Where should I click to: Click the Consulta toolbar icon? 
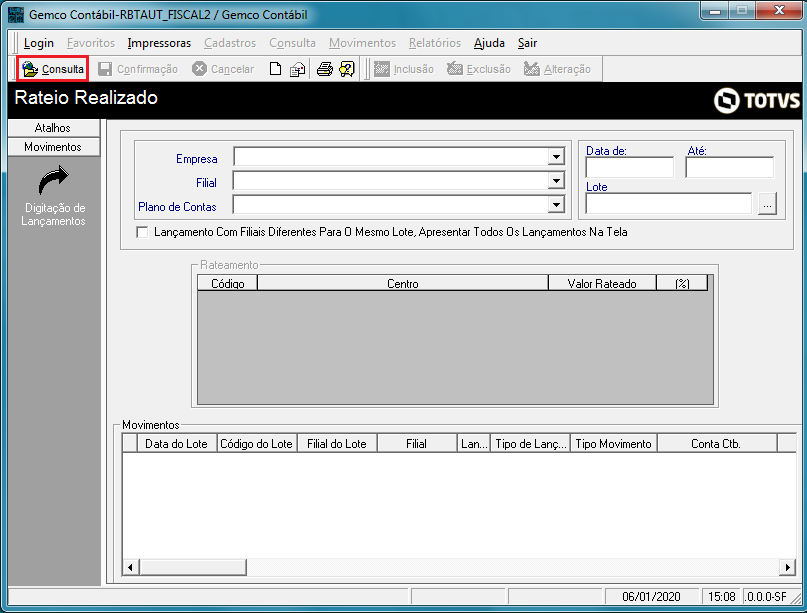click(x=30, y=69)
